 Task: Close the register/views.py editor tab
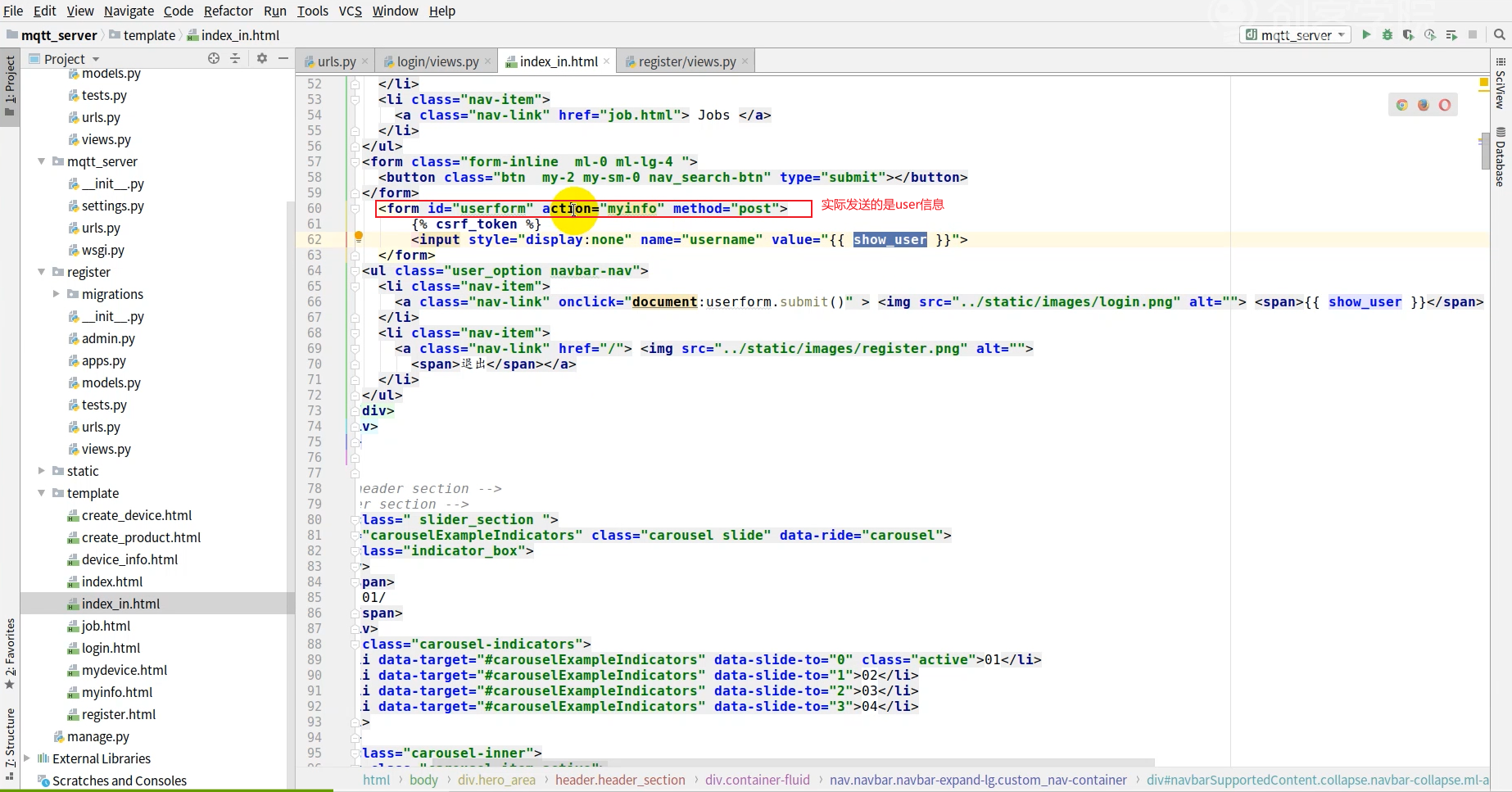coord(745,61)
